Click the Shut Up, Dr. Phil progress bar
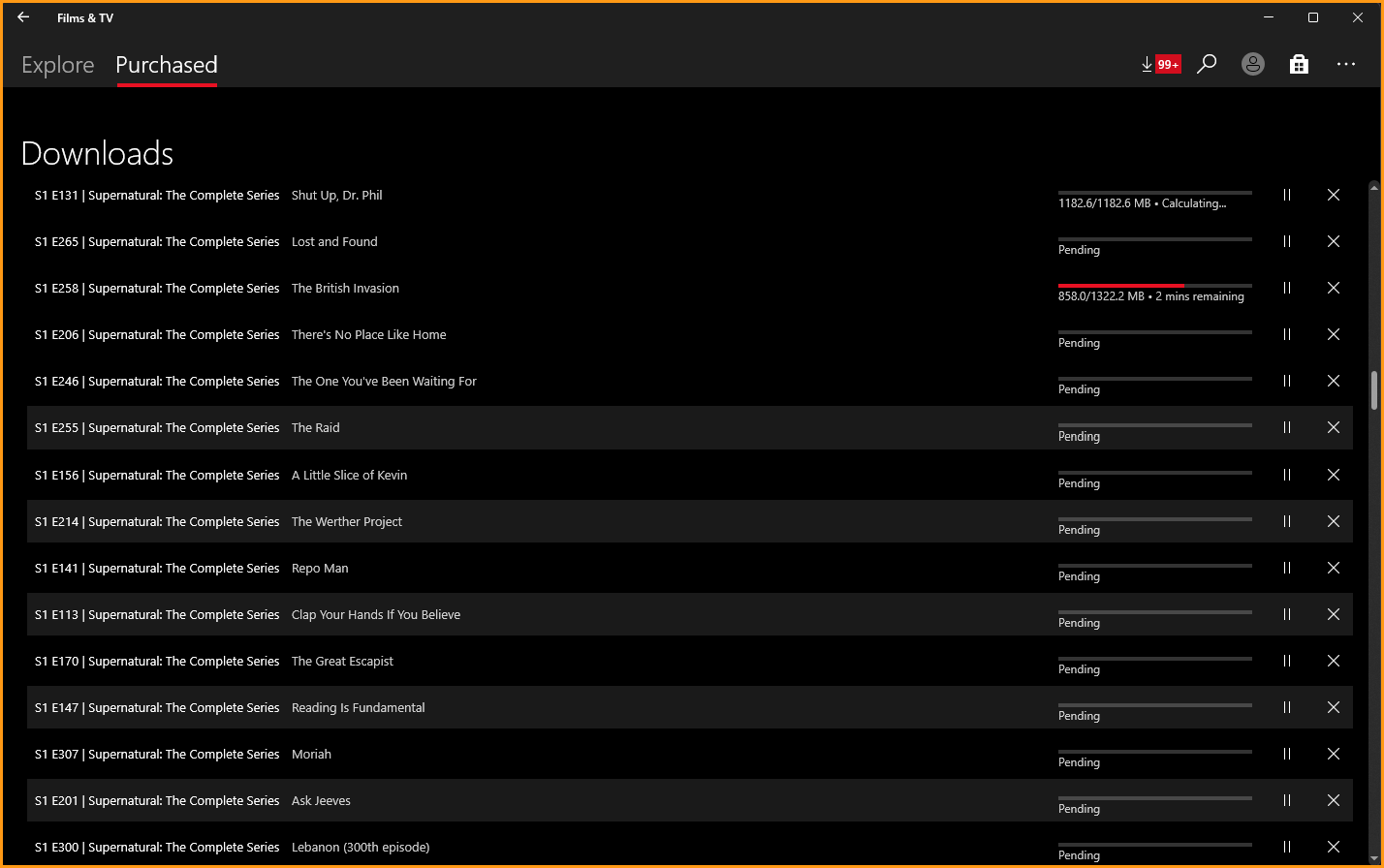The height and width of the screenshot is (868, 1384). coord(1155,193)
